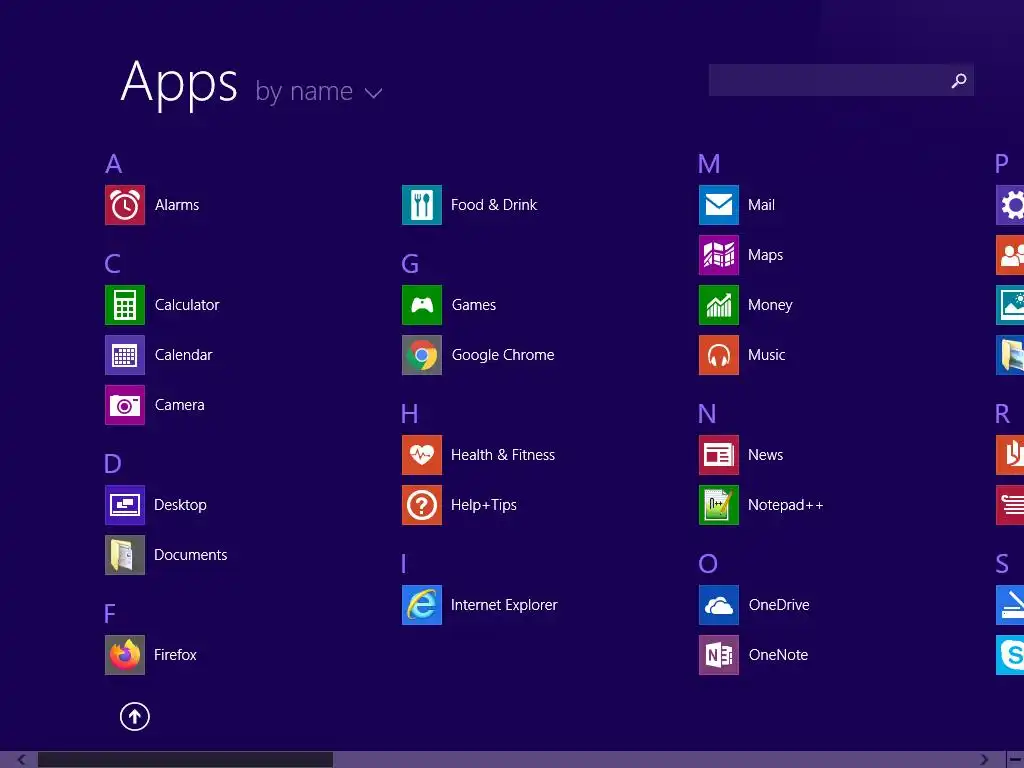Click the 'N' section header
The height and width of the screenshot is (768, 1024).
(707, 414)
